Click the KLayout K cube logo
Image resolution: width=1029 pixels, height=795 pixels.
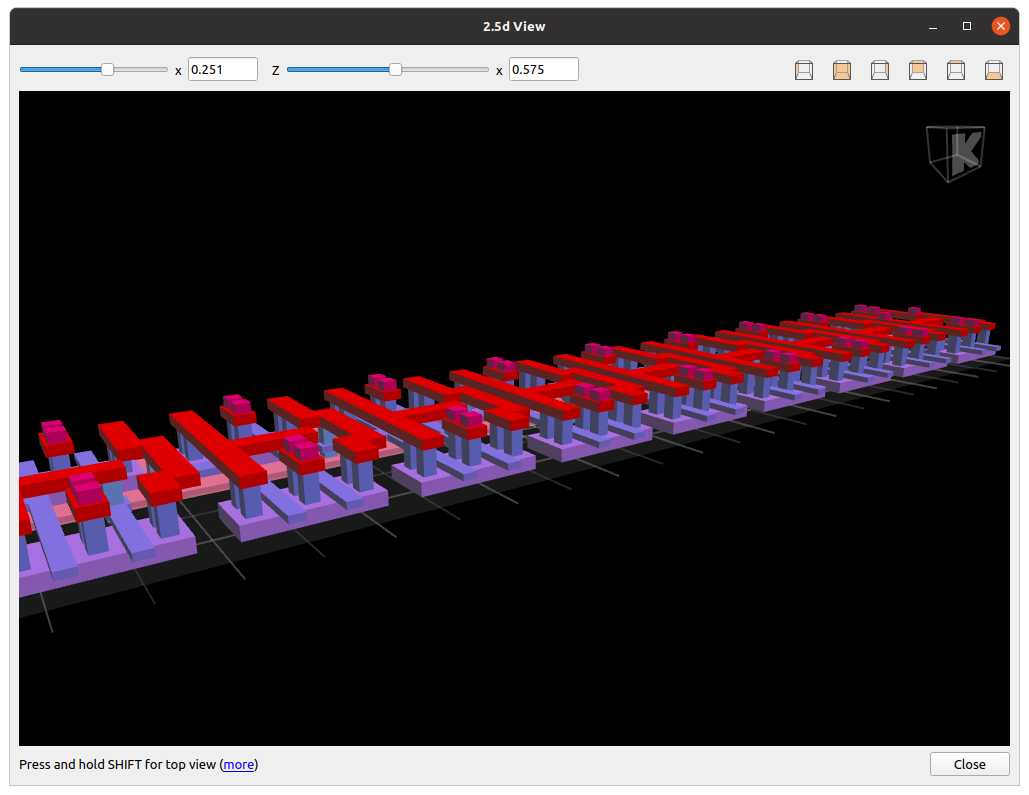pos(955,153)
